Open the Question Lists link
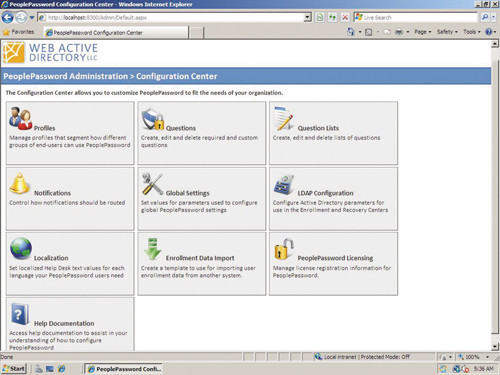The width and height of the screenshot is (500, 375). tap(318, 128)
